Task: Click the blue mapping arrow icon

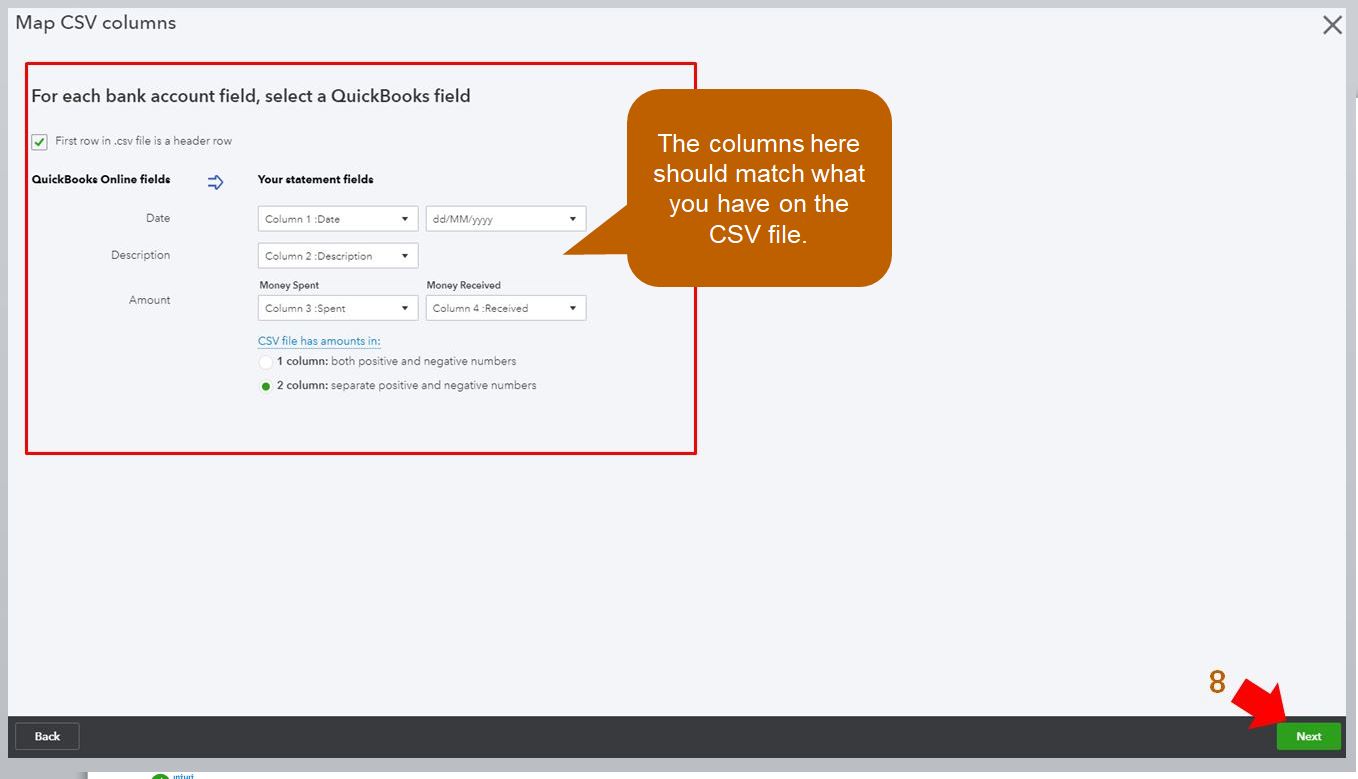Action: tap(215, 182)
